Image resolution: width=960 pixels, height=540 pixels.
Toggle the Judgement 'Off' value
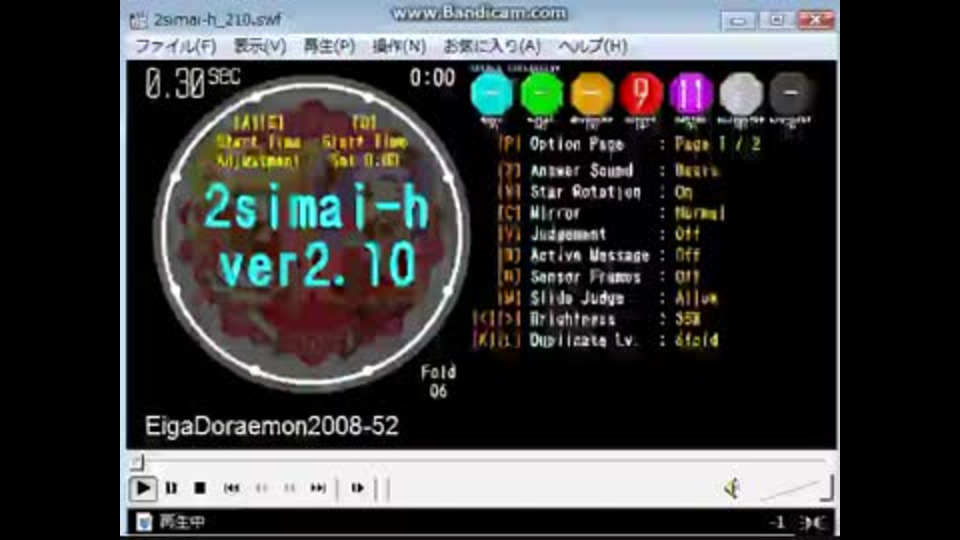[687, 234]
